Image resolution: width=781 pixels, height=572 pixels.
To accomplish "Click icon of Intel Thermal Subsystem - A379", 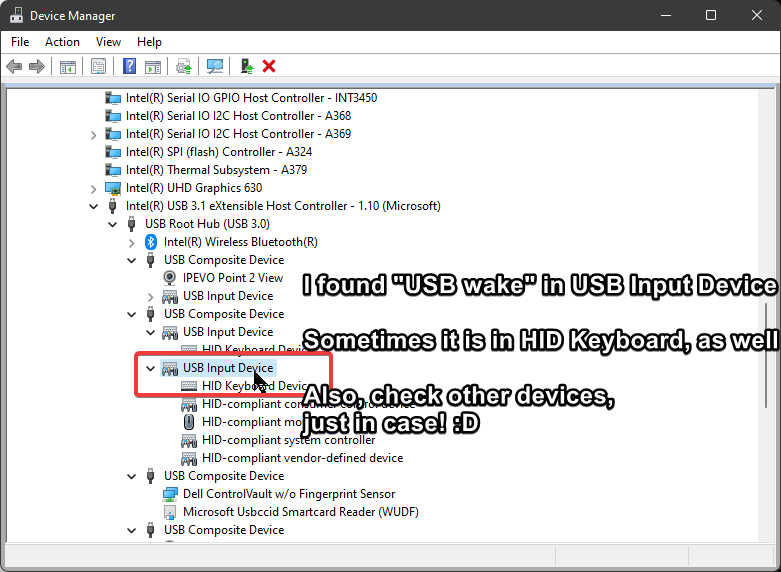I will [x=113, y=170].
